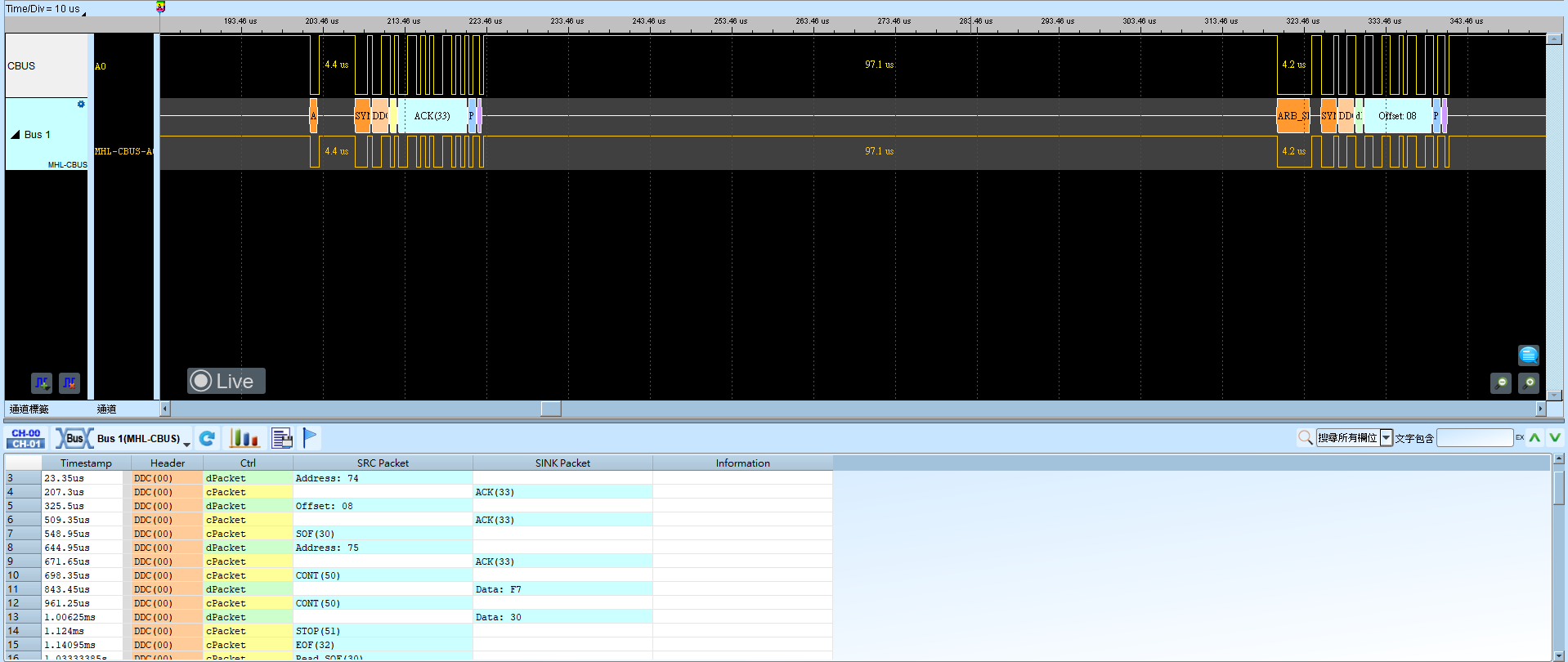Click the STOP(51) packet cell
The width and height of the screenshot is (1568, 662).
383,631
